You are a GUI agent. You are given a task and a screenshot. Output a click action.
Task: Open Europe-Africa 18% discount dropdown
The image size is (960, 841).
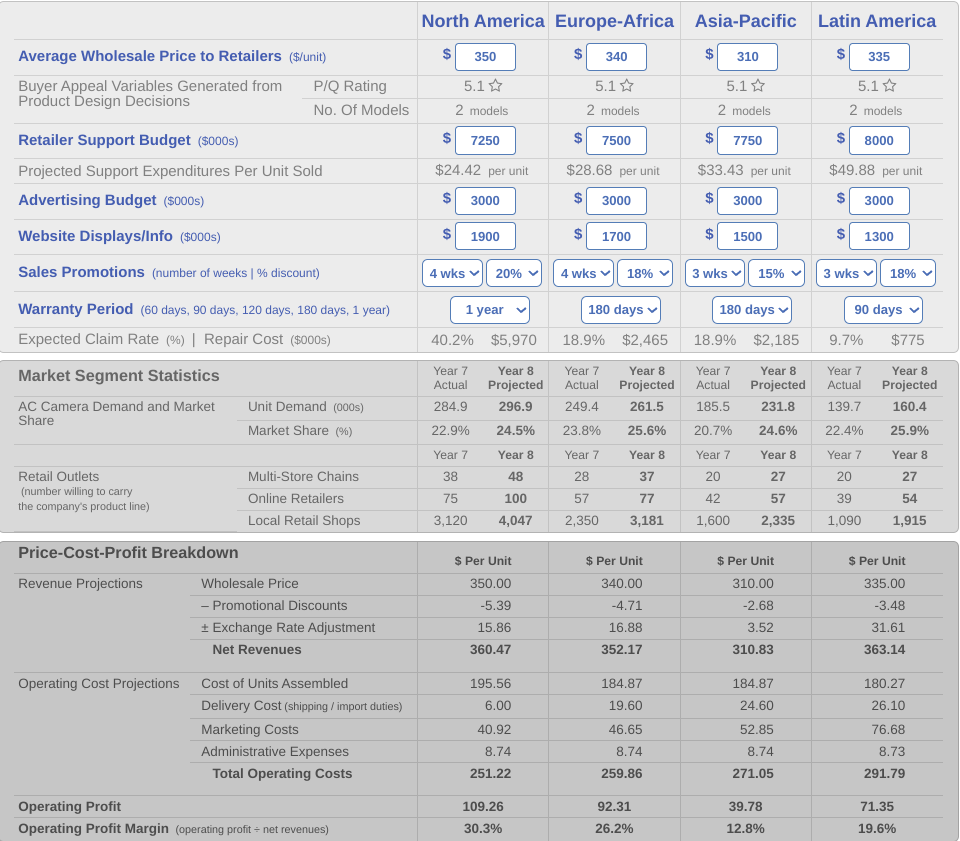(x=645, y=273)
